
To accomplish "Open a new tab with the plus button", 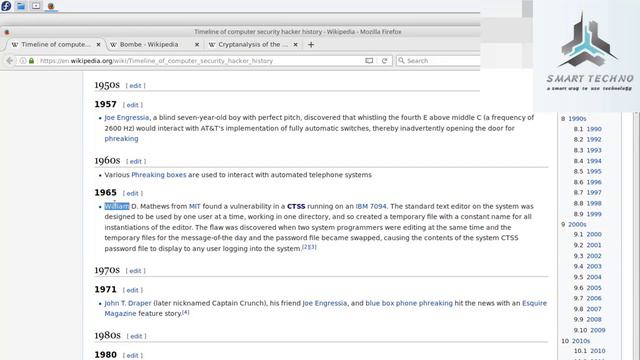I will [311, 44].
